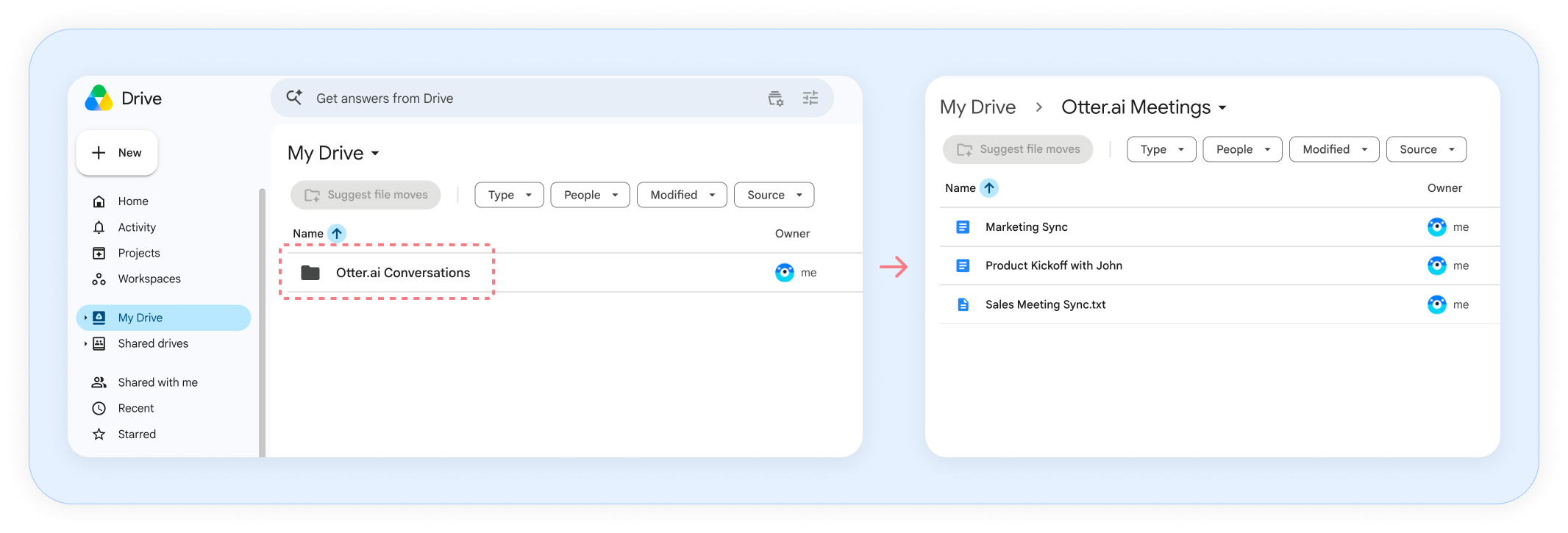
Task: Click Name column header in Otter.ai Meetings panel
Action: click(961, 188)
